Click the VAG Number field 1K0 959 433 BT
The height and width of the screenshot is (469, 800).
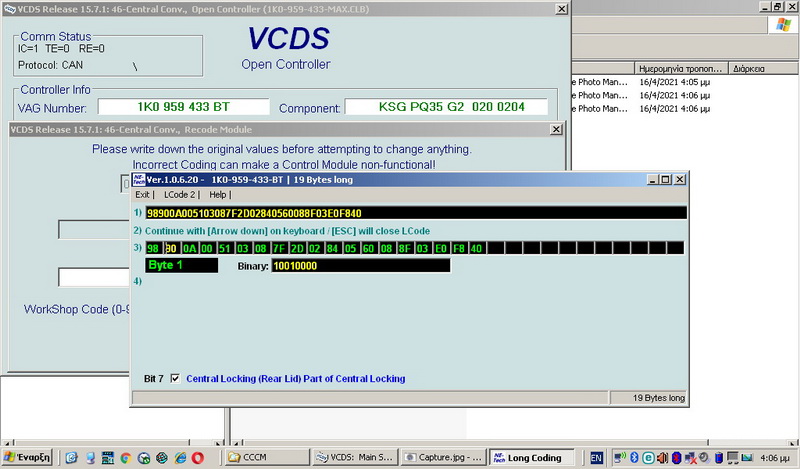click(184, 107)
